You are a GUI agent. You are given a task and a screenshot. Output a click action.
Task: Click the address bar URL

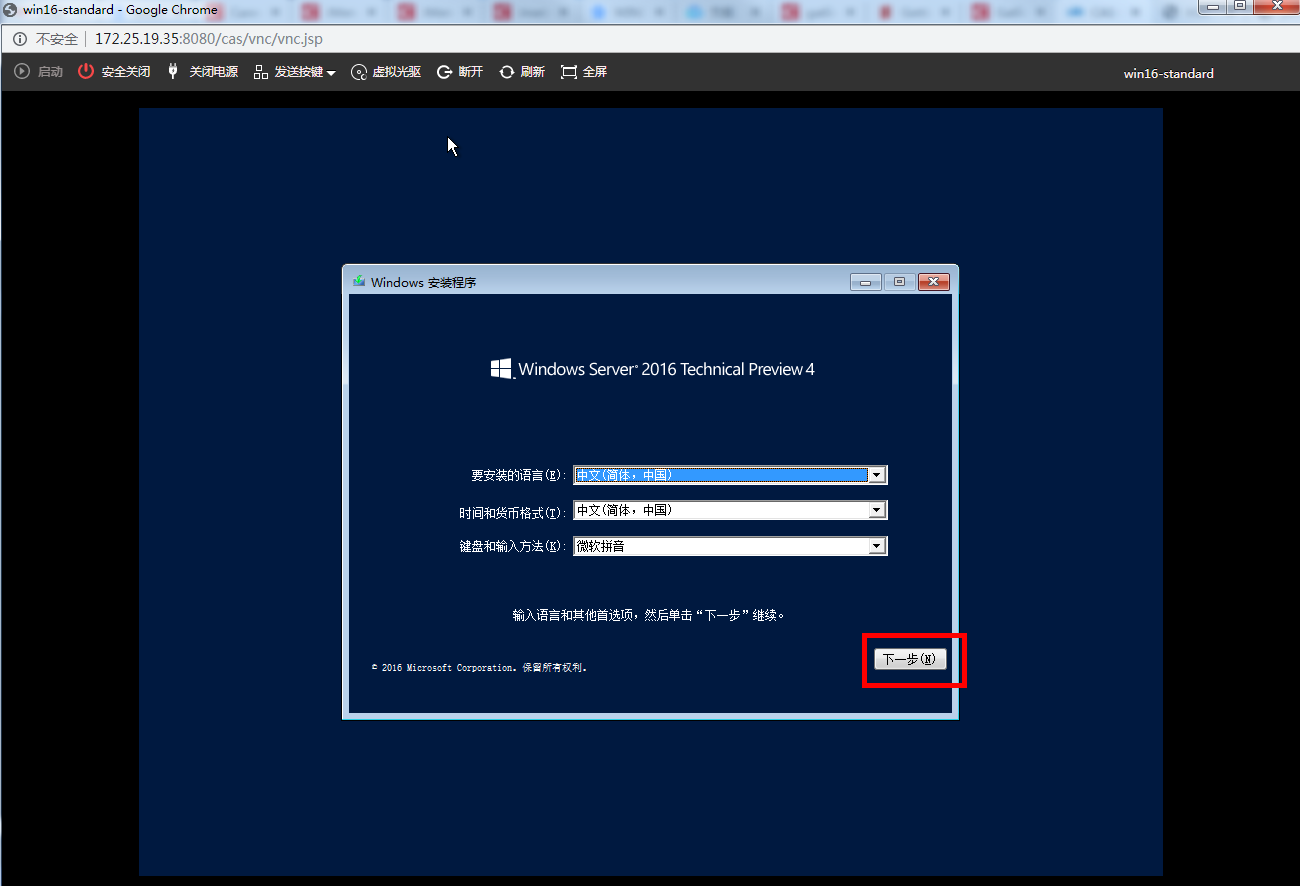(209, 39)
